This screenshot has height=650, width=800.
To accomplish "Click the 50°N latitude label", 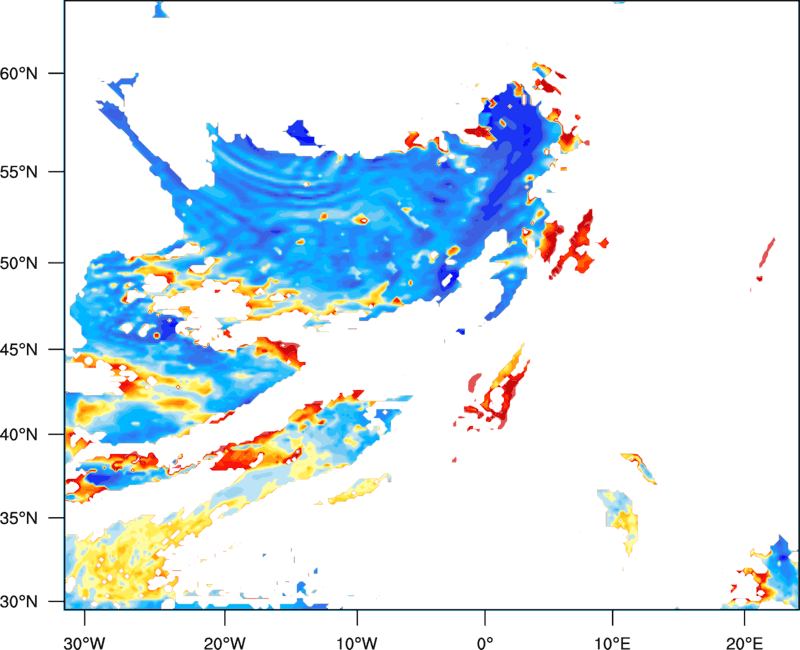I will [x=19, y=263].
